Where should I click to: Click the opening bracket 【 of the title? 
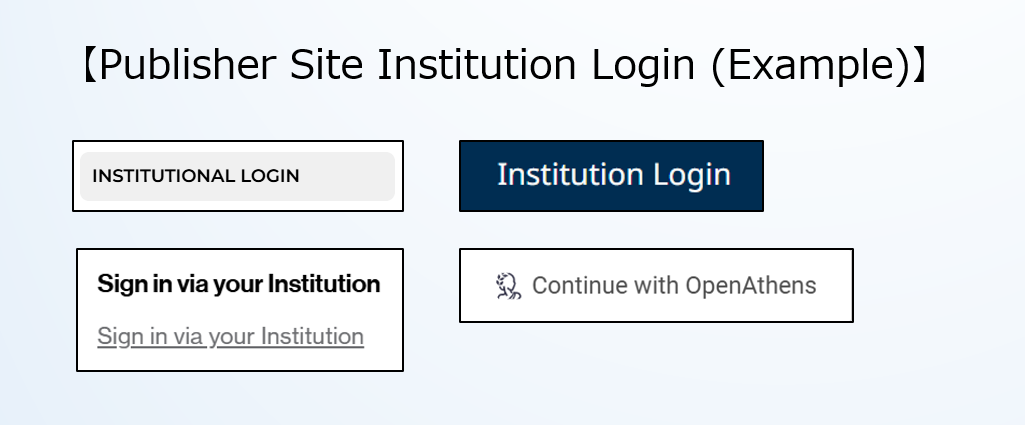88,66
